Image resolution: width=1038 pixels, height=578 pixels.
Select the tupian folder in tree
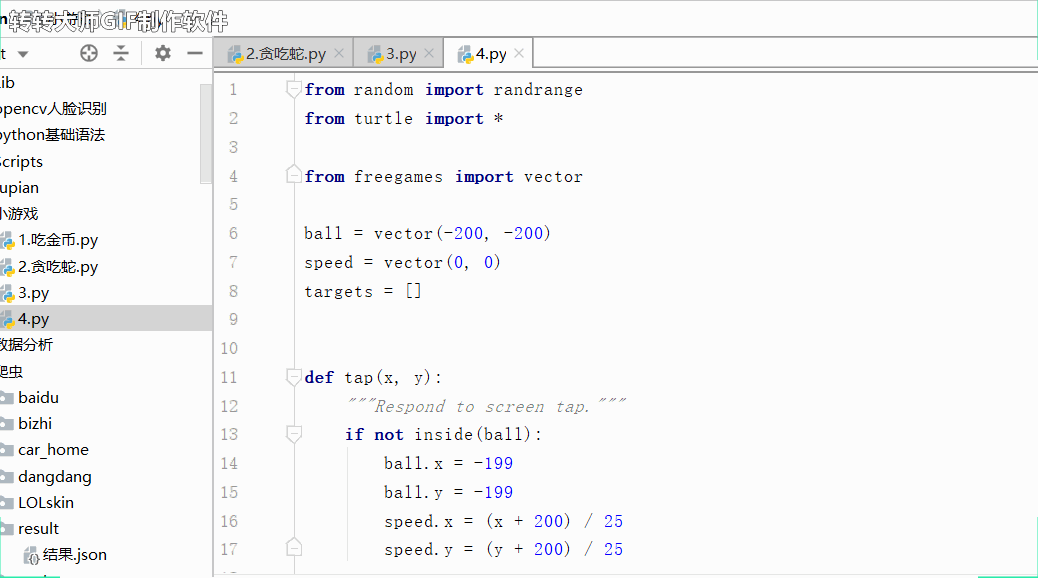19,187
